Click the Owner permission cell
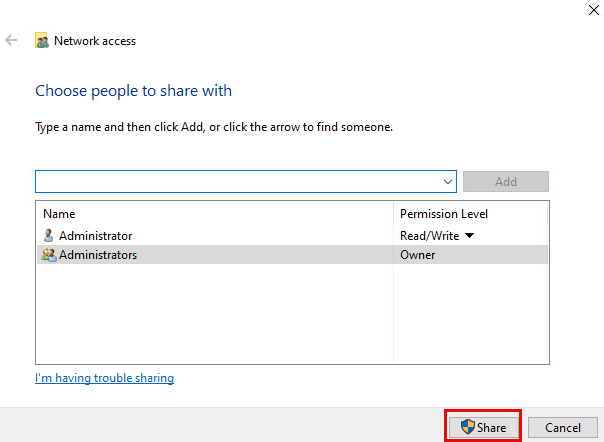The width and height of the screenshot is (604, 442). (x=418, y=255)
